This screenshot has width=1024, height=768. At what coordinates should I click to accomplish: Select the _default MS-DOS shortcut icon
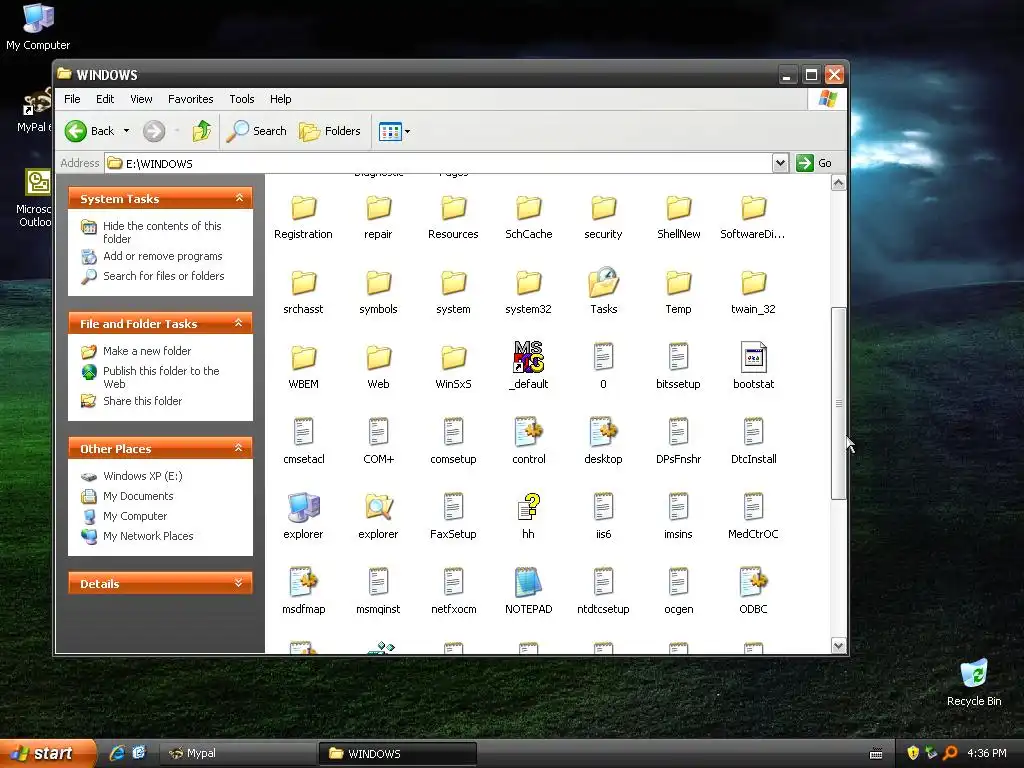tap(528, 357)
